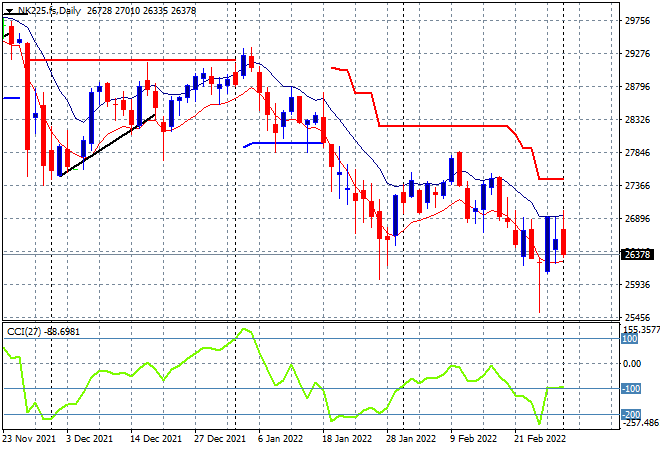Click the 9 Feb 2022 date label
The width and height of the screenshot is (660, 450).
(x=474, y=439)
